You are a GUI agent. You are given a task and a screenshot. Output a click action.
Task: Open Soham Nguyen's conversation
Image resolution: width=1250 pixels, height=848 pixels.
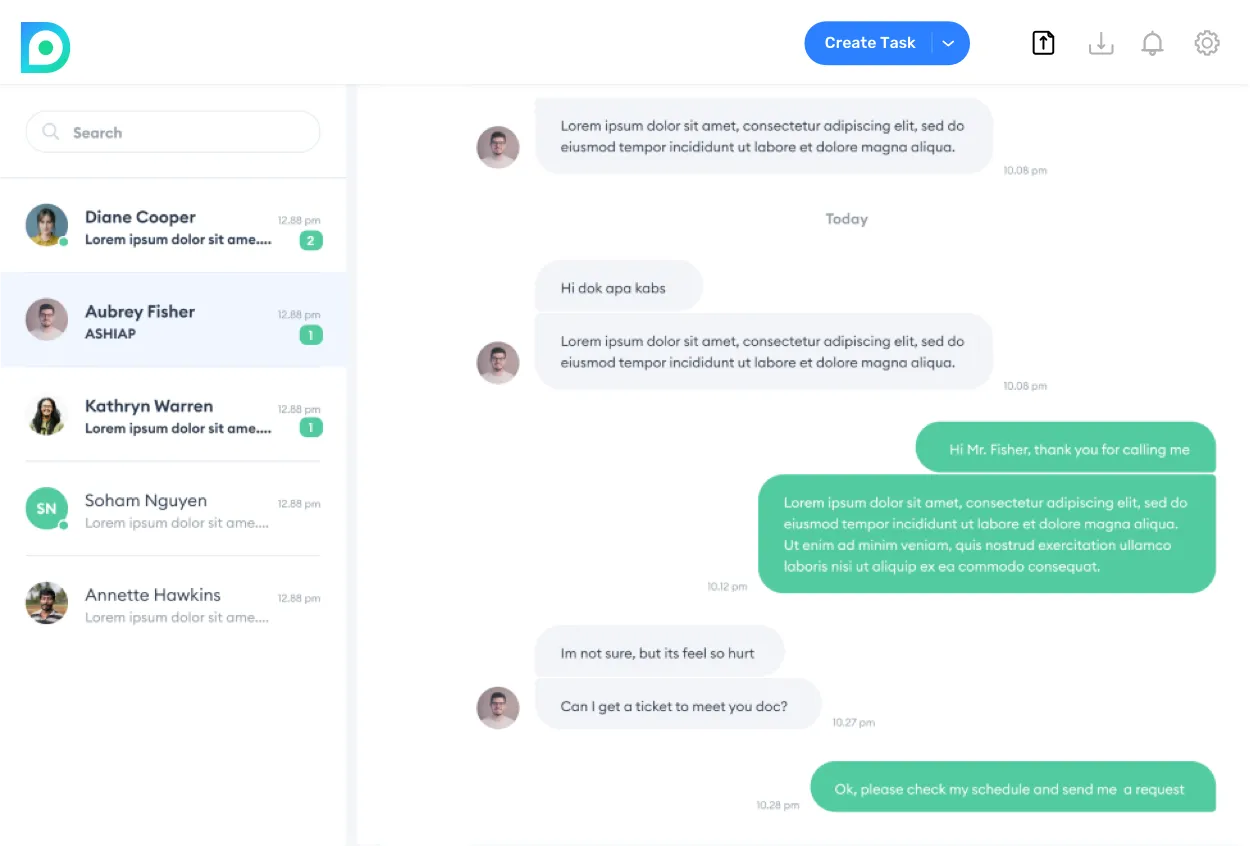(177, 510)
